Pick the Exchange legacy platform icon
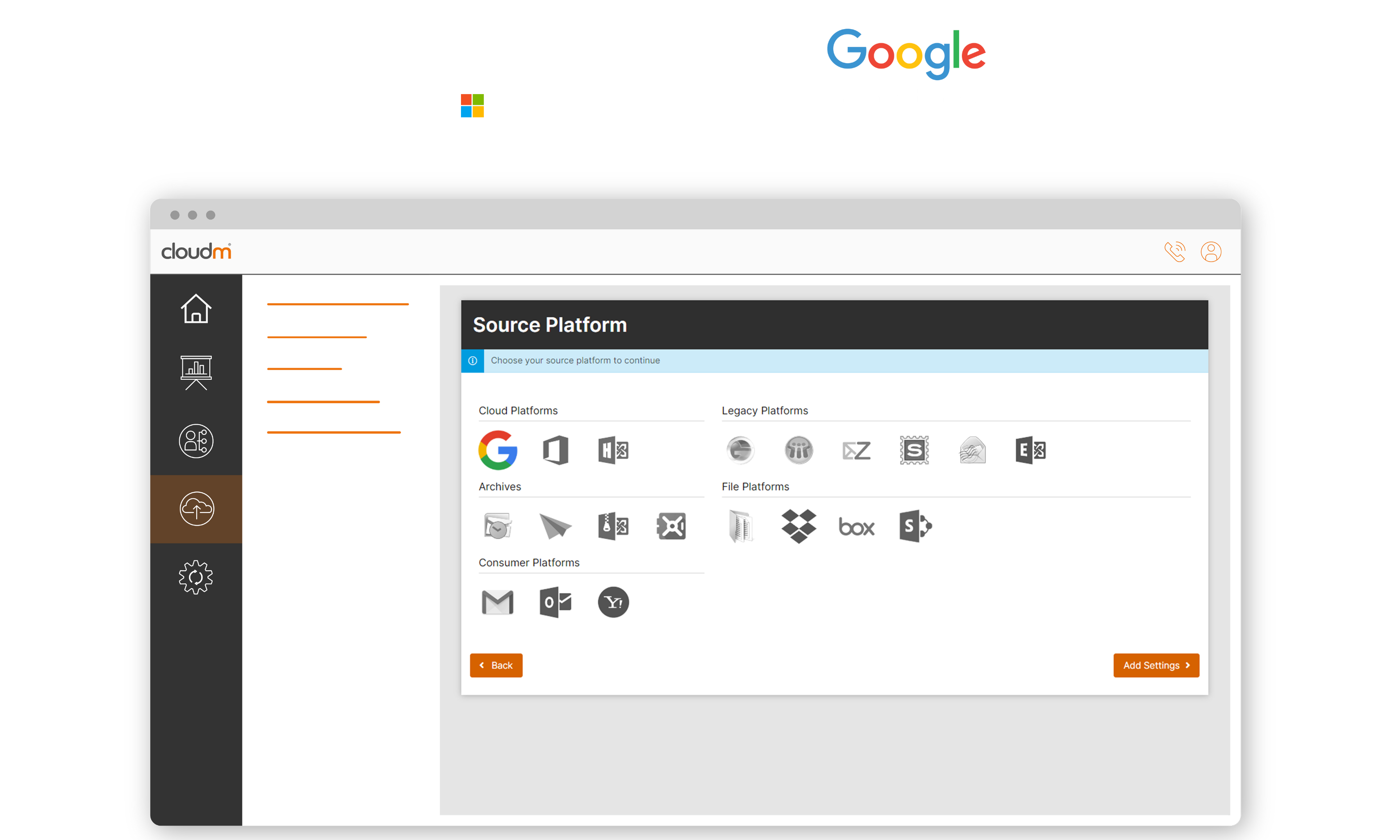 1030,450
